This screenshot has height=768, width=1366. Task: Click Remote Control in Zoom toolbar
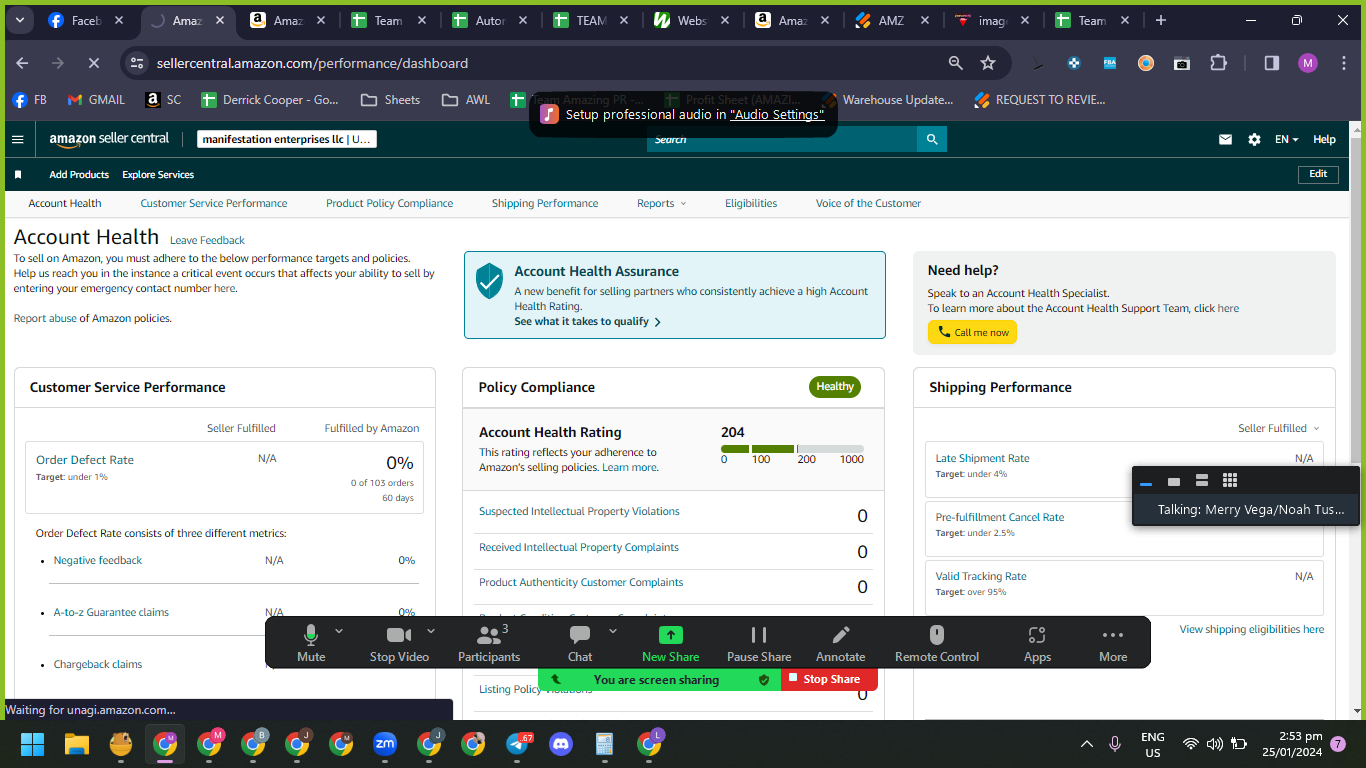coord(937,643)
